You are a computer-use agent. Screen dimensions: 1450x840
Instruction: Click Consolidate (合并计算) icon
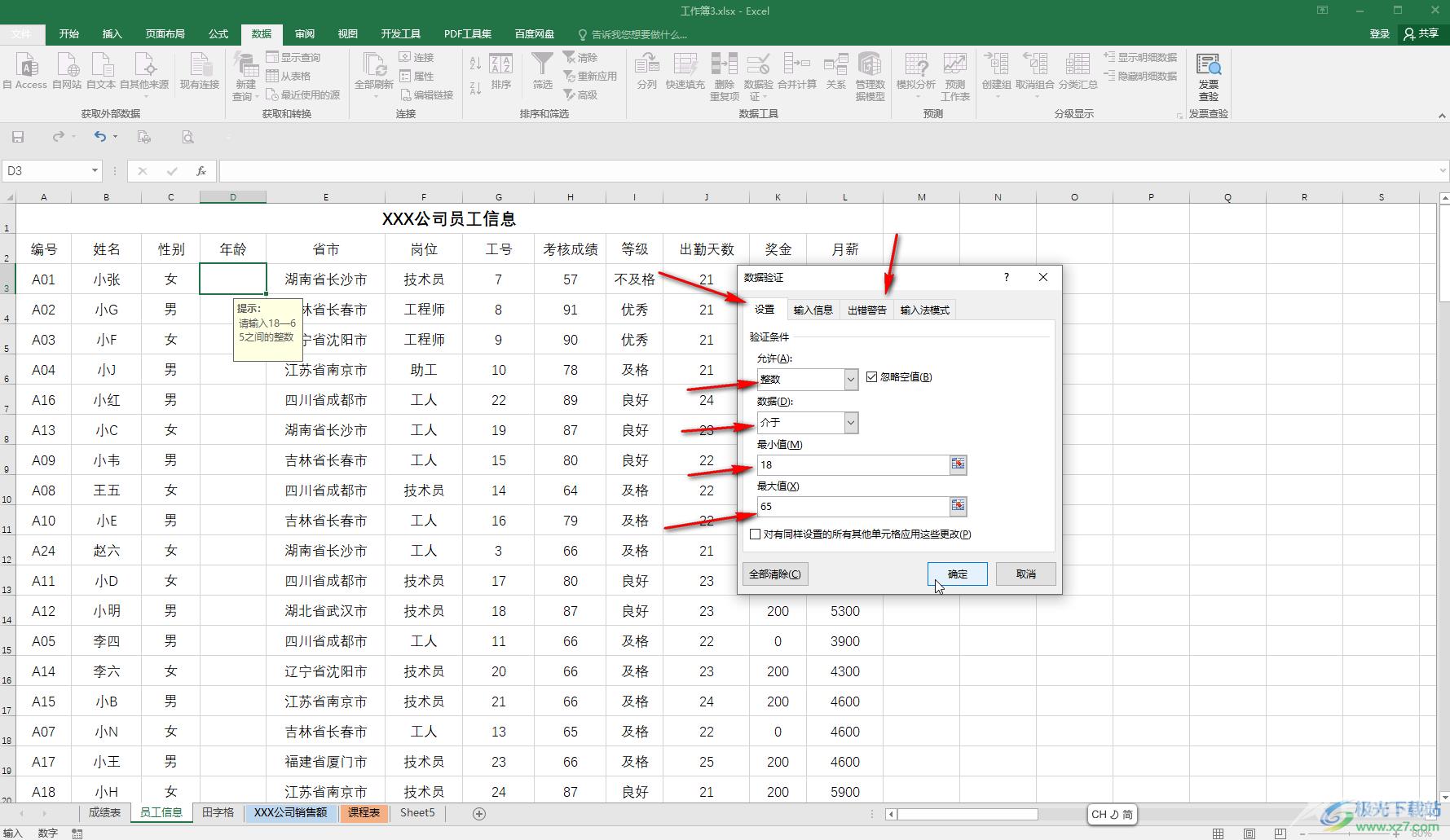point(796,70)
